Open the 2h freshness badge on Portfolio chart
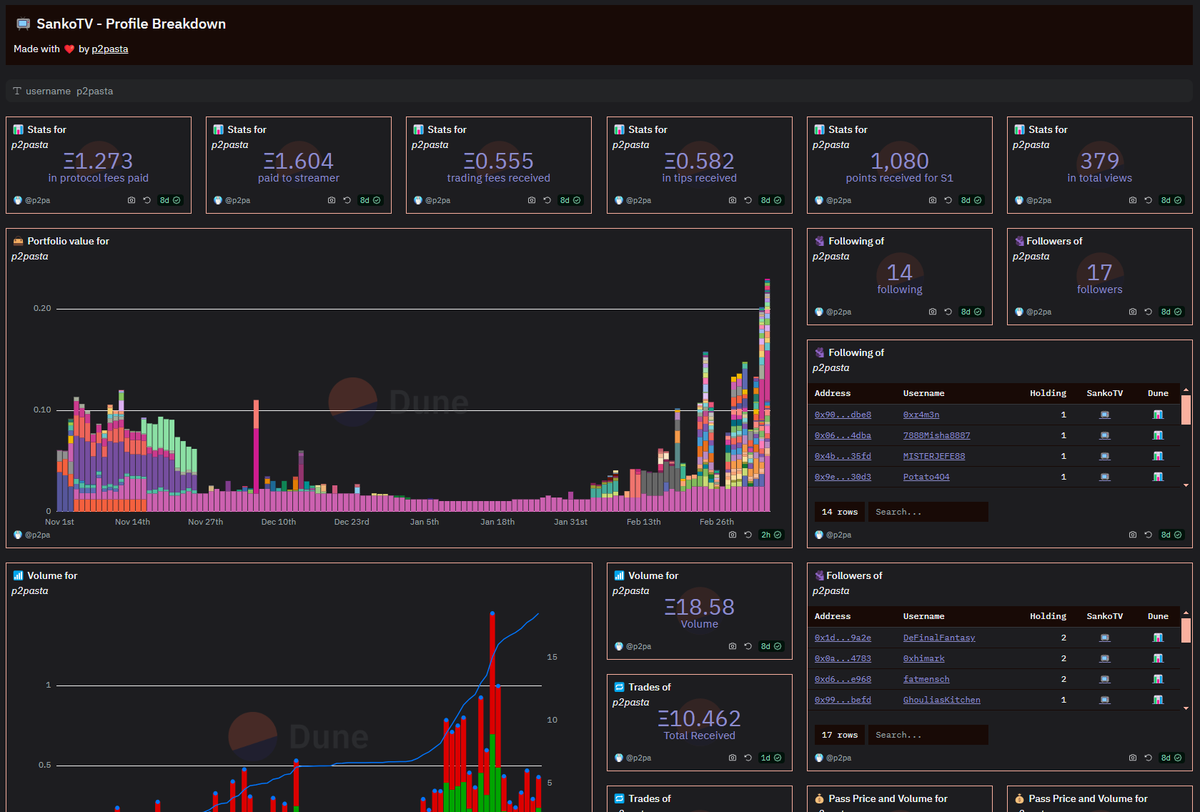This screenshot has width=1200, height=812. click(x=772, y=535)
